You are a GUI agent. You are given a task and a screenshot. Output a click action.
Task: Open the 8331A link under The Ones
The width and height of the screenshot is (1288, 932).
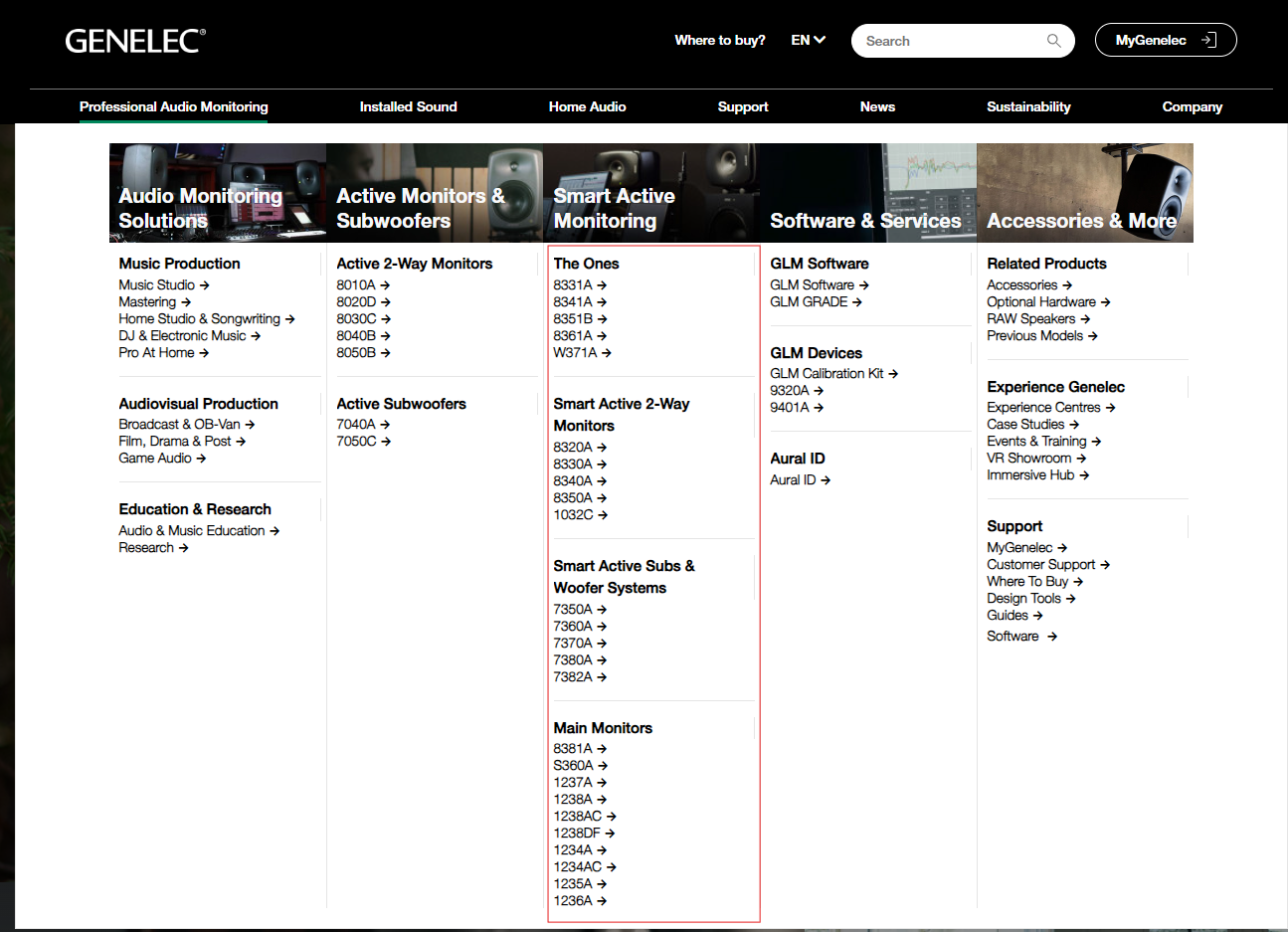[x=580, y=284]
